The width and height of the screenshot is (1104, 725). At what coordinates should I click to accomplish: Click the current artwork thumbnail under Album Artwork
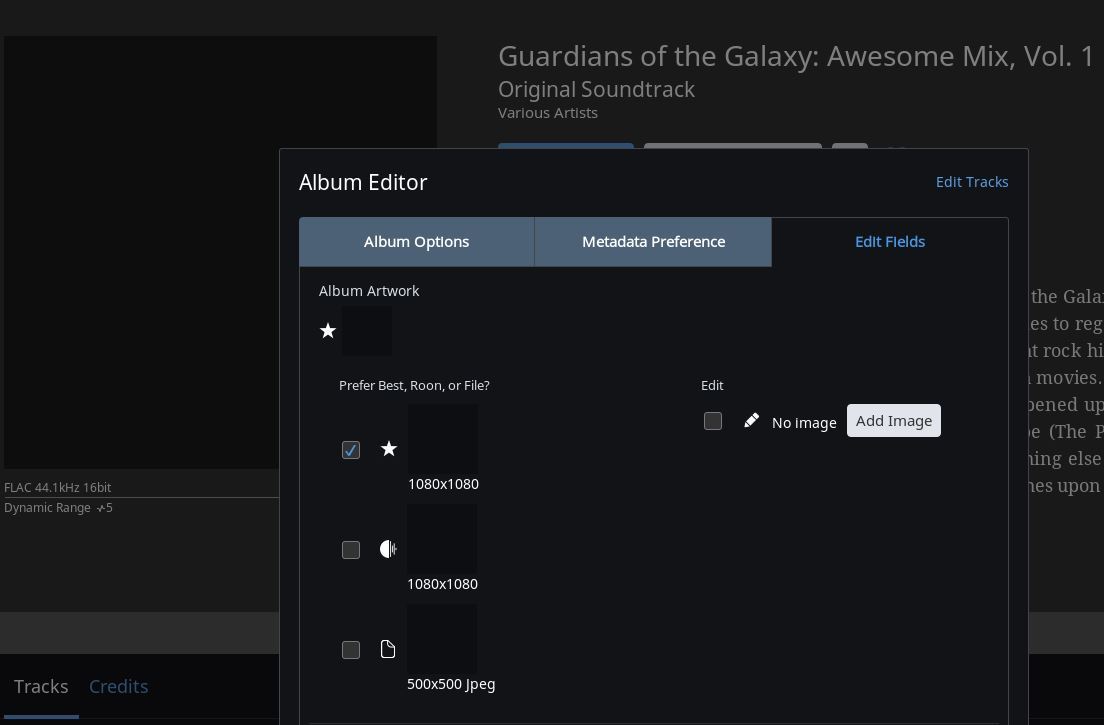(x=367, y=331)
